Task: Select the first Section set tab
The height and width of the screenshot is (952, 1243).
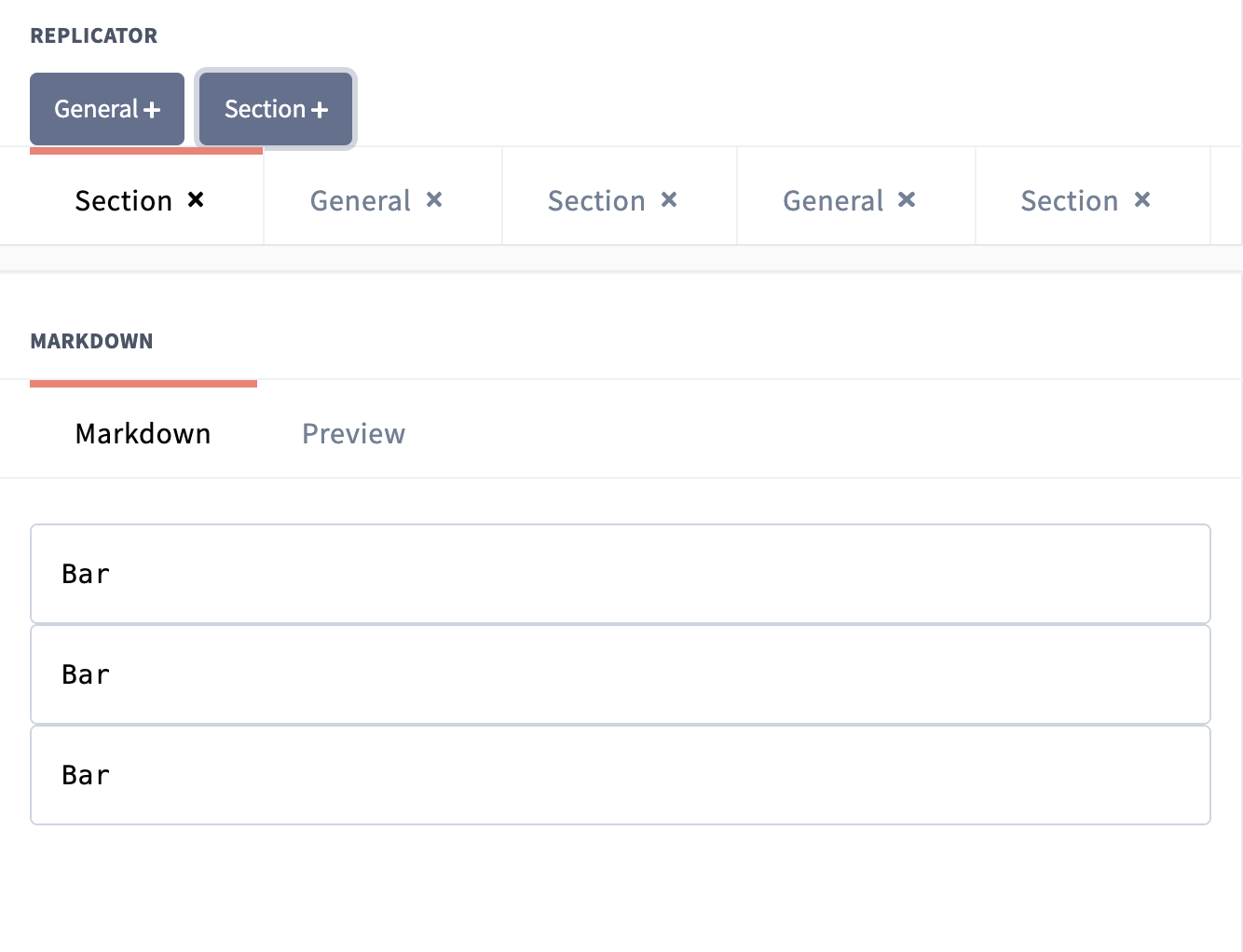Action: (122, 200)
